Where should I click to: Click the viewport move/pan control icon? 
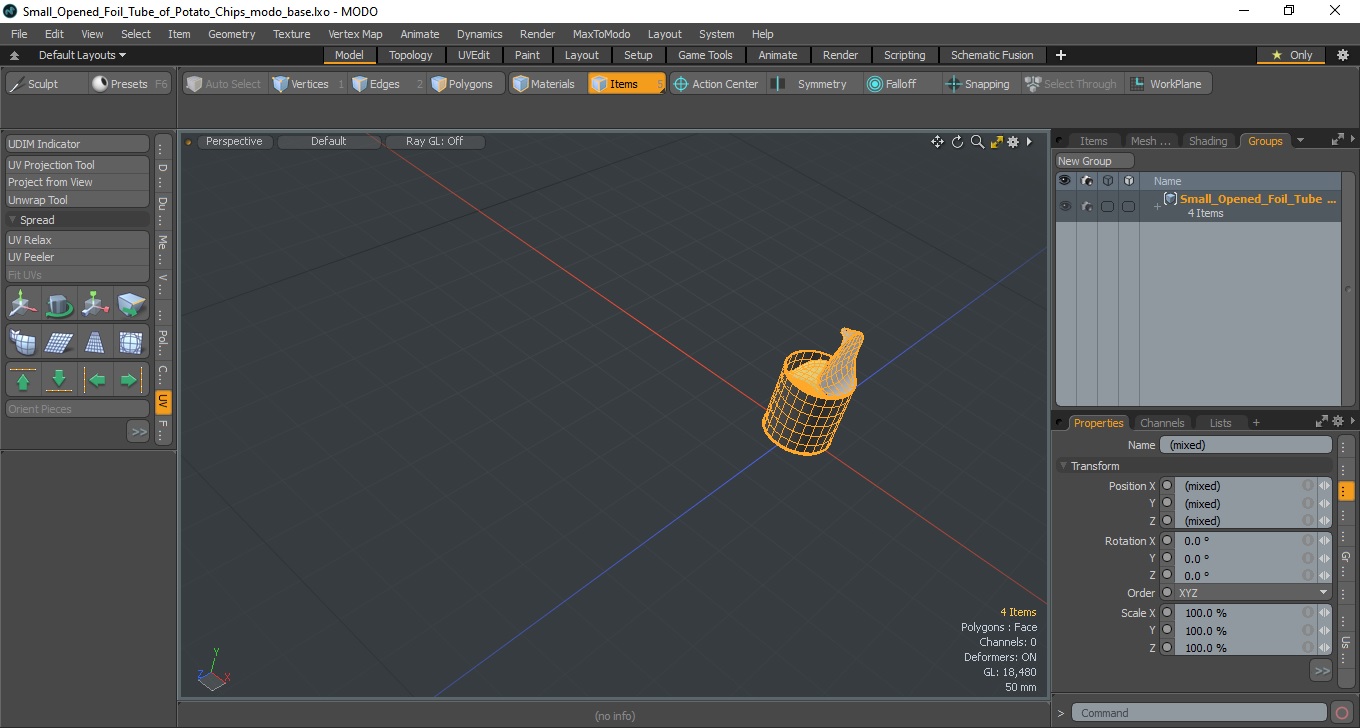(x=937, y=142)
